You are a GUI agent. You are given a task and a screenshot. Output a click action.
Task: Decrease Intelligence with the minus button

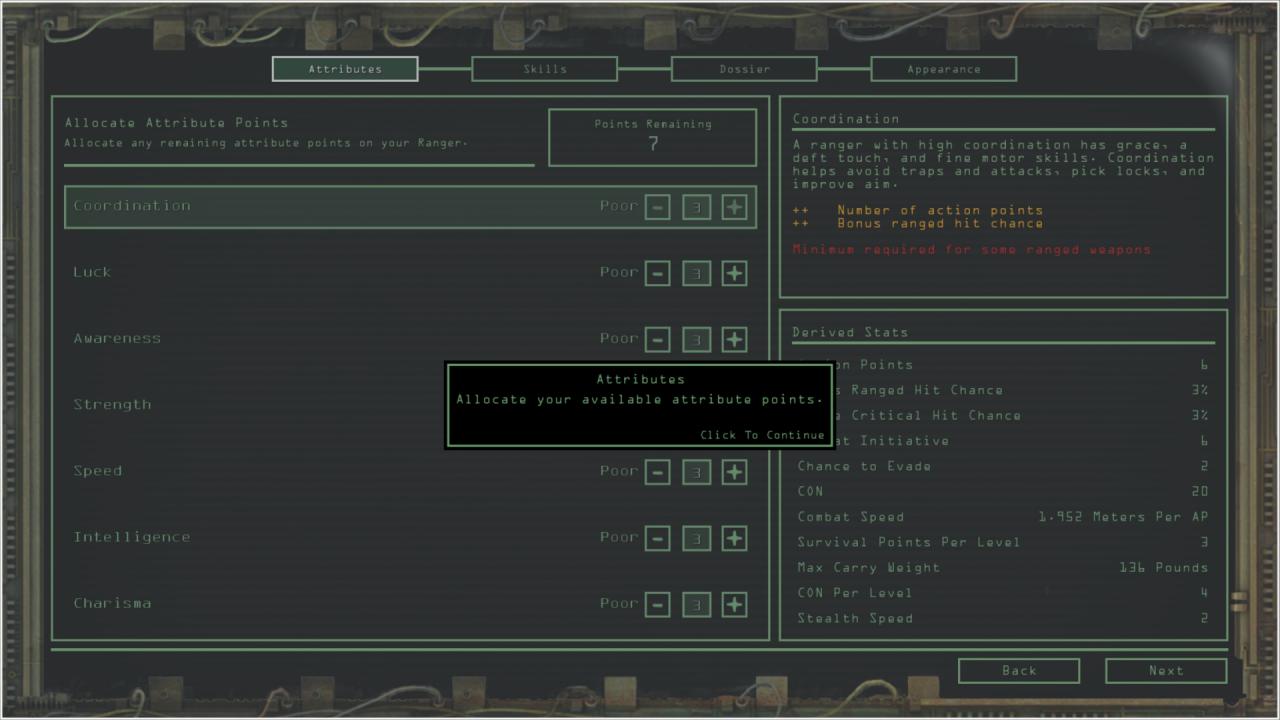[657, 538]
